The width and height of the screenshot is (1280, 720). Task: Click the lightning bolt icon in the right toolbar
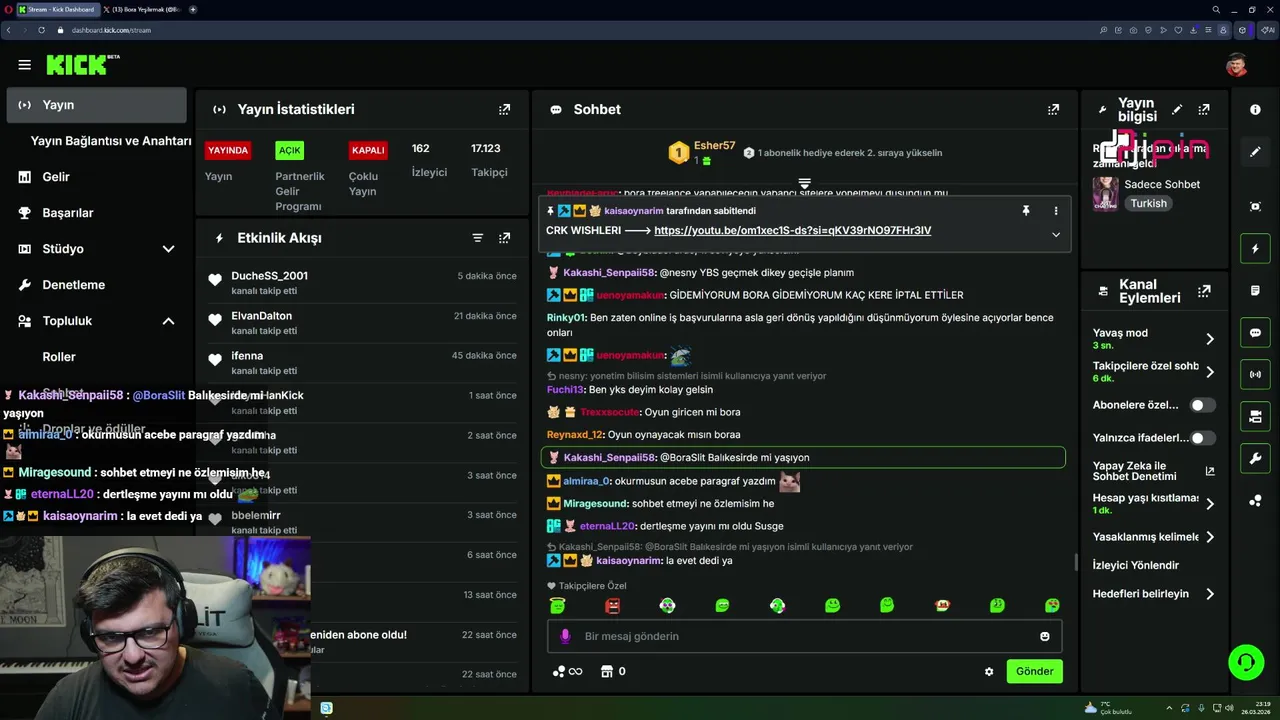(1255, 249)
